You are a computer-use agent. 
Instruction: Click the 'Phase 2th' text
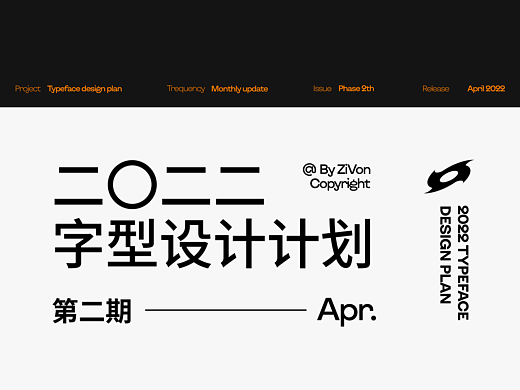[356, 88]
